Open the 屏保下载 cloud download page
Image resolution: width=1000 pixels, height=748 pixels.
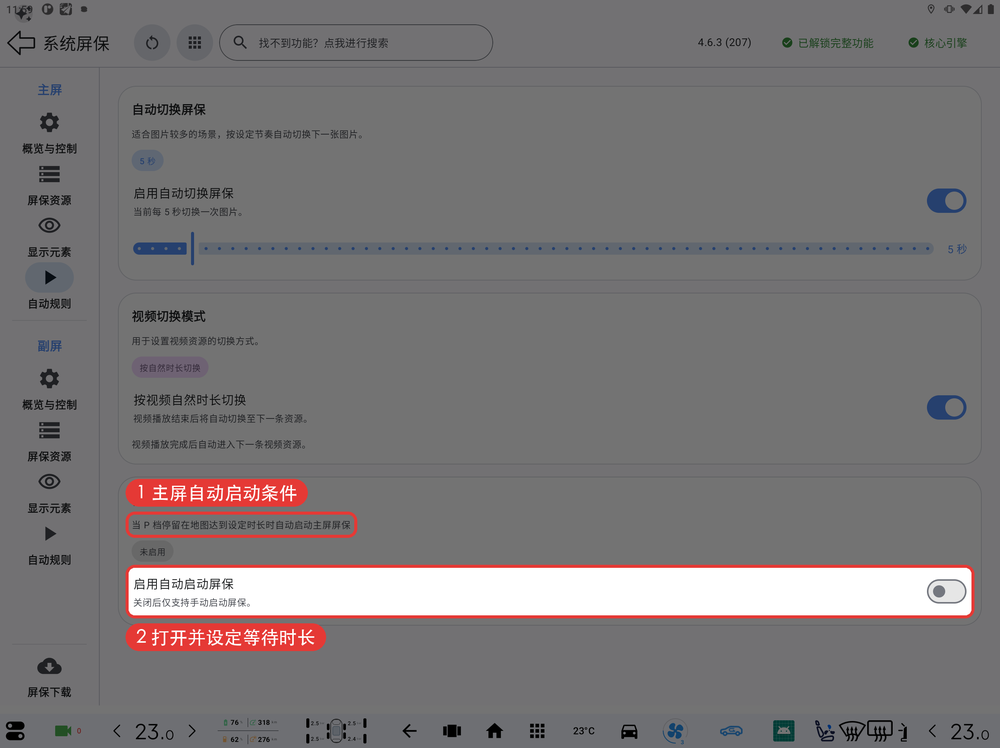pyautogui.click(x=49, y=677)
